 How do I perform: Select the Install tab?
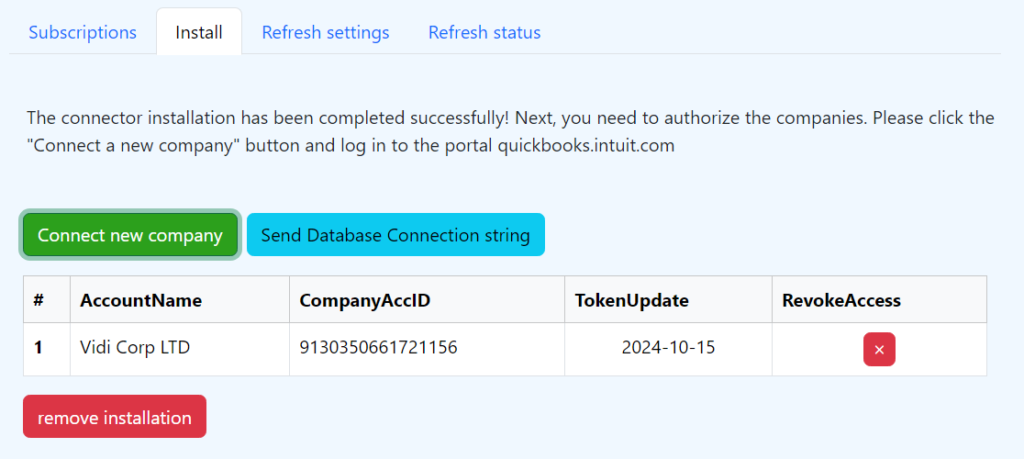click(x=199, y=32)
